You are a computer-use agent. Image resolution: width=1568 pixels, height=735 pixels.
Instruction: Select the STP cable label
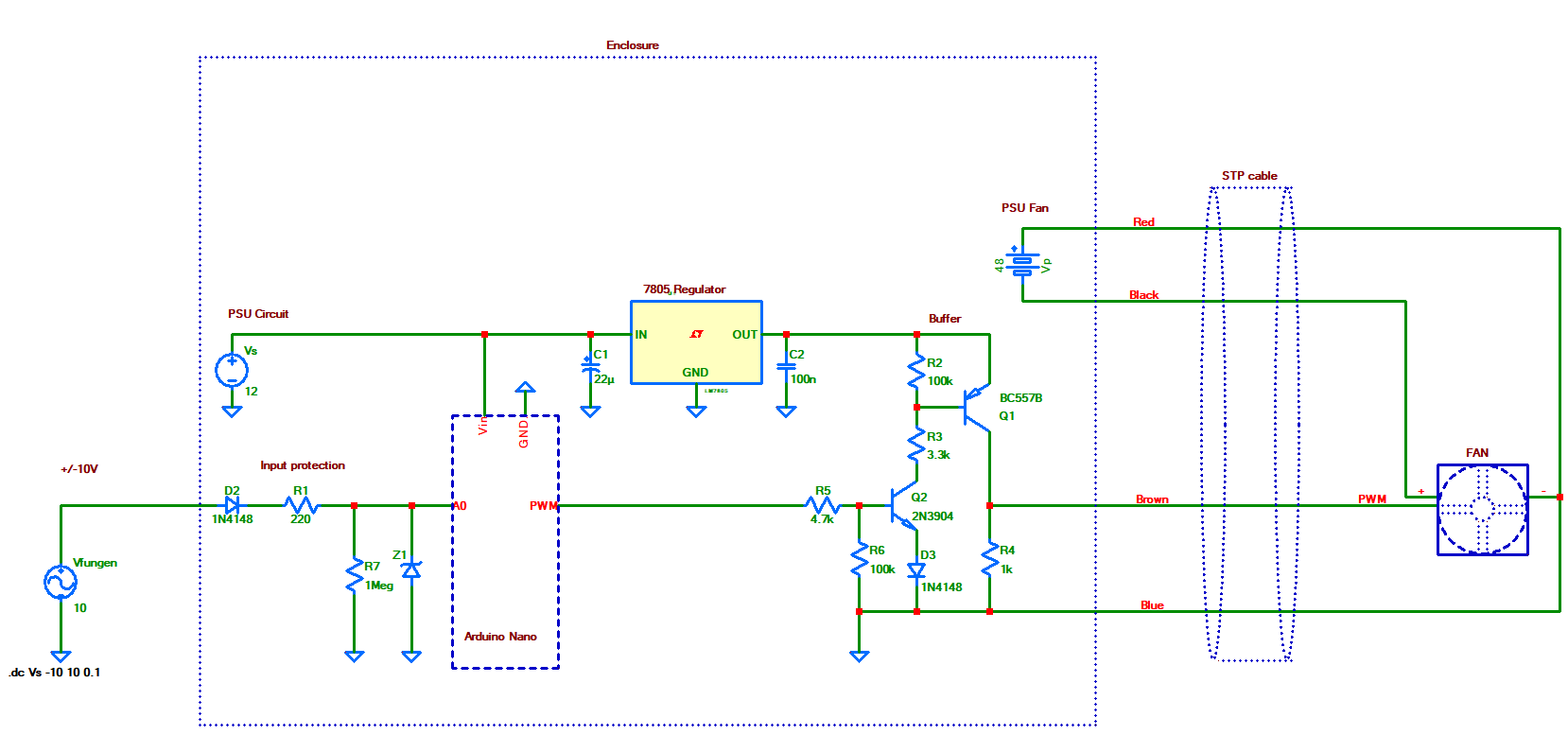tap(1249, 176)
